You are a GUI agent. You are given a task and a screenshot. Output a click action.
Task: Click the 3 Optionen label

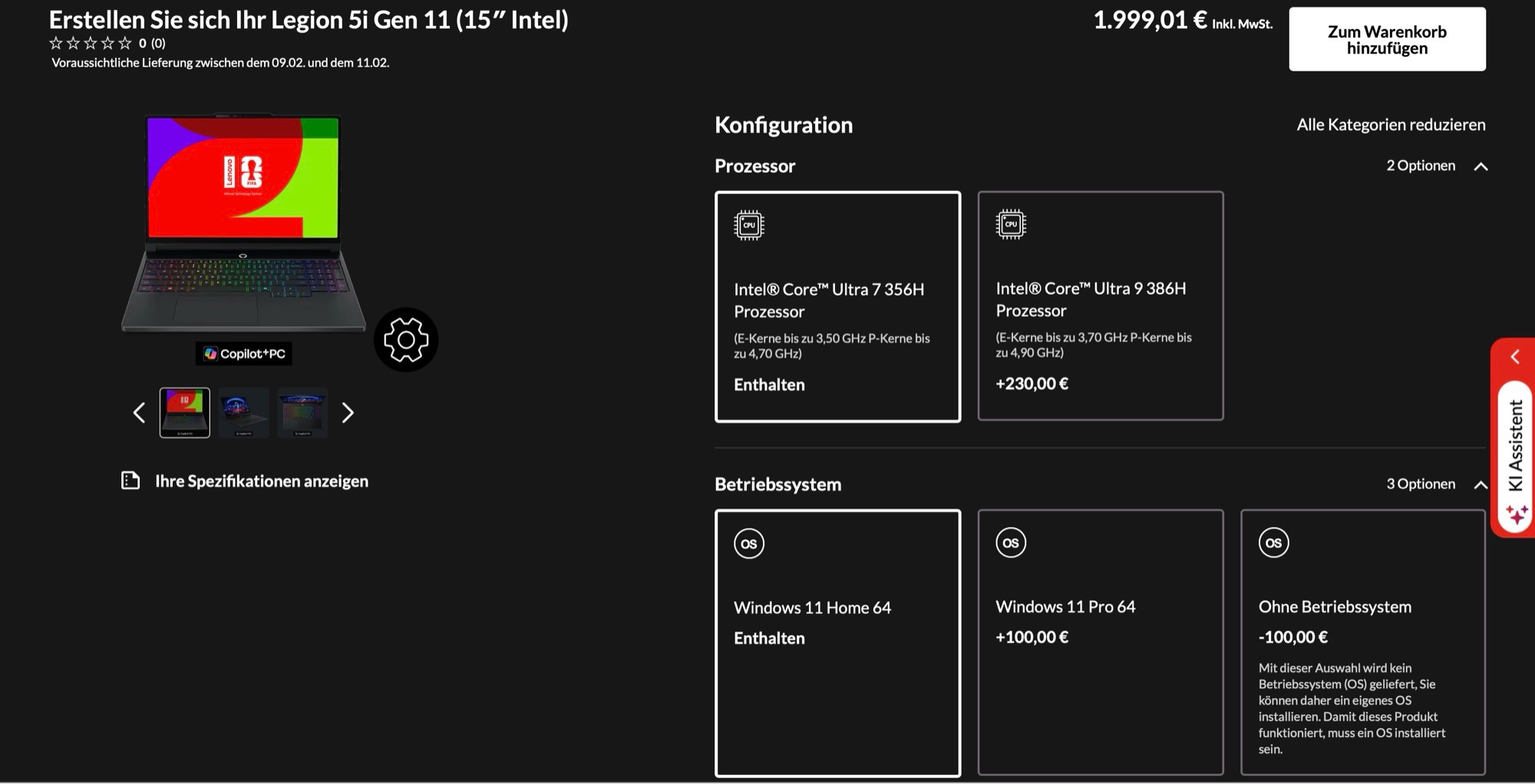(1421, 484)
